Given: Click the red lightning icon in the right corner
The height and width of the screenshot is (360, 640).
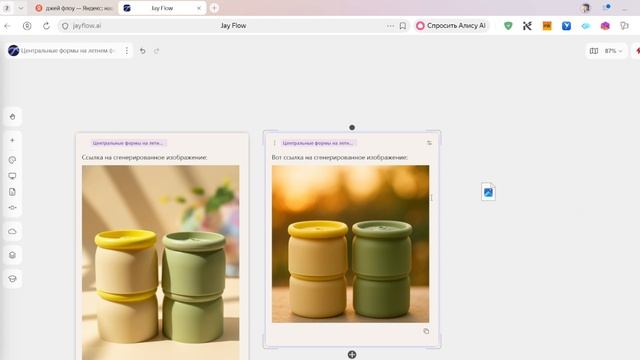Looking at the screenshot, I should coord(637,51).
